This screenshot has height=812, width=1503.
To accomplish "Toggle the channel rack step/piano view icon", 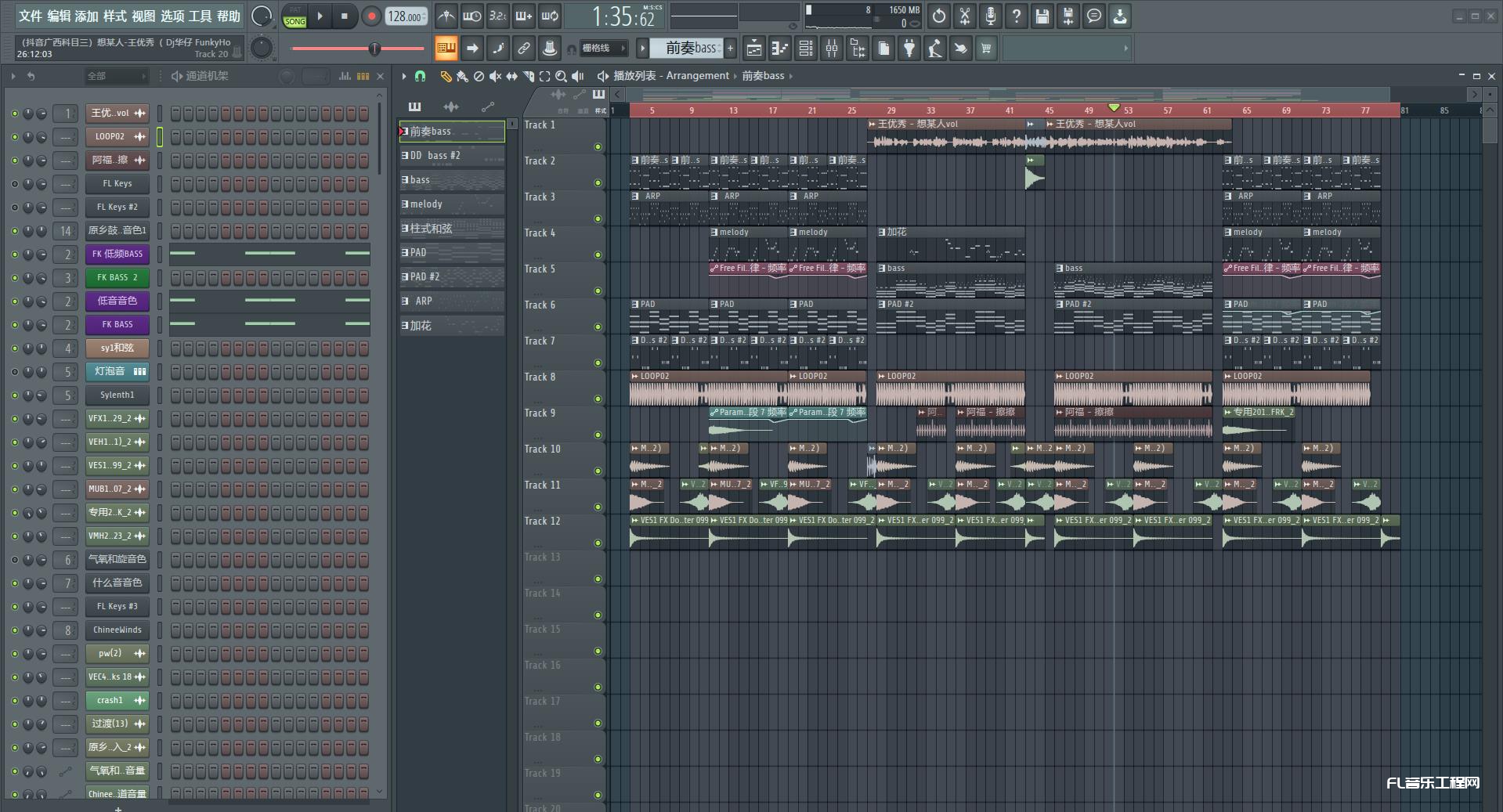I will coord(363,76).
